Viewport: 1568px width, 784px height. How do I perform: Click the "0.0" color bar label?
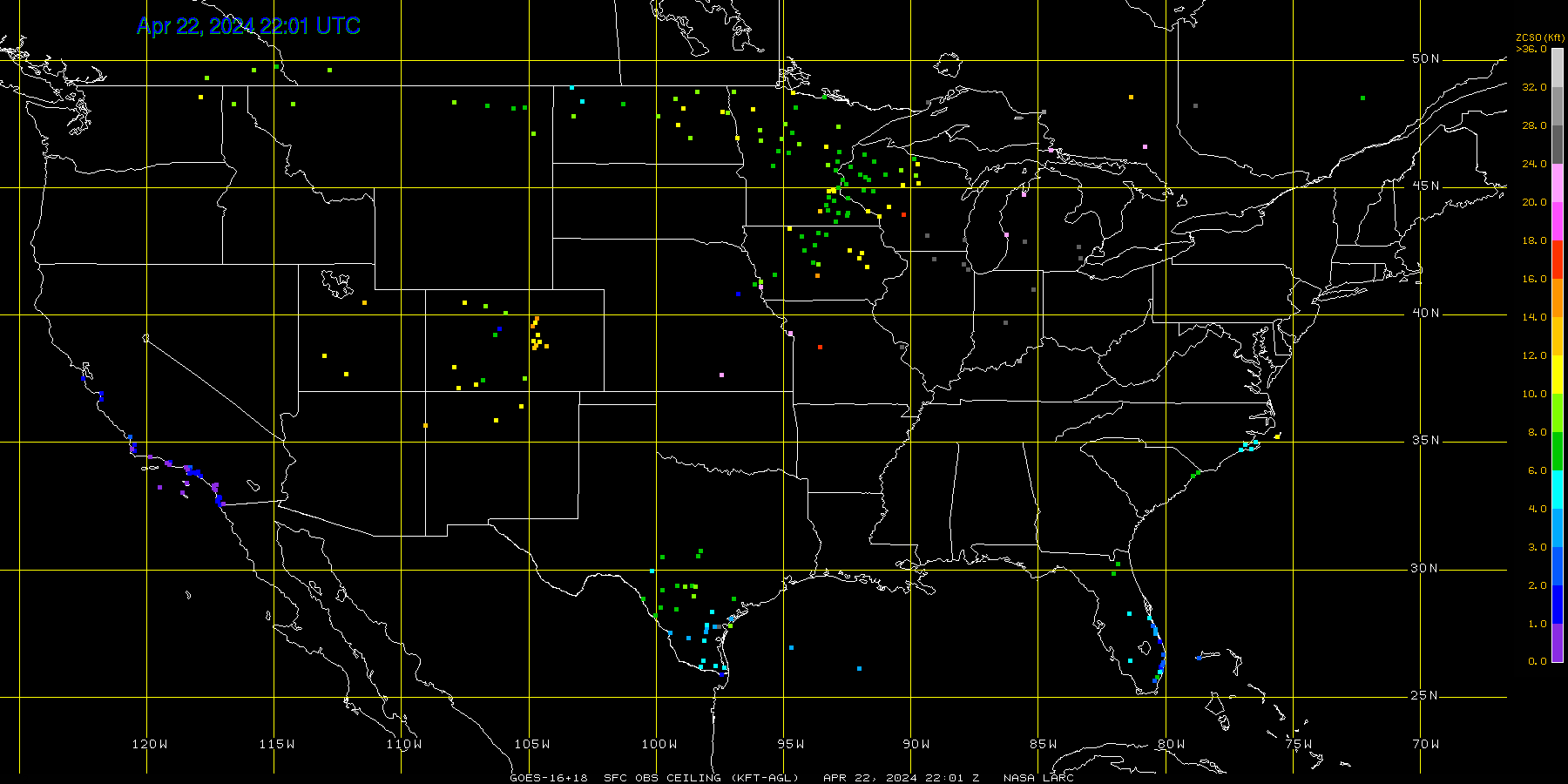(1538, 661)
